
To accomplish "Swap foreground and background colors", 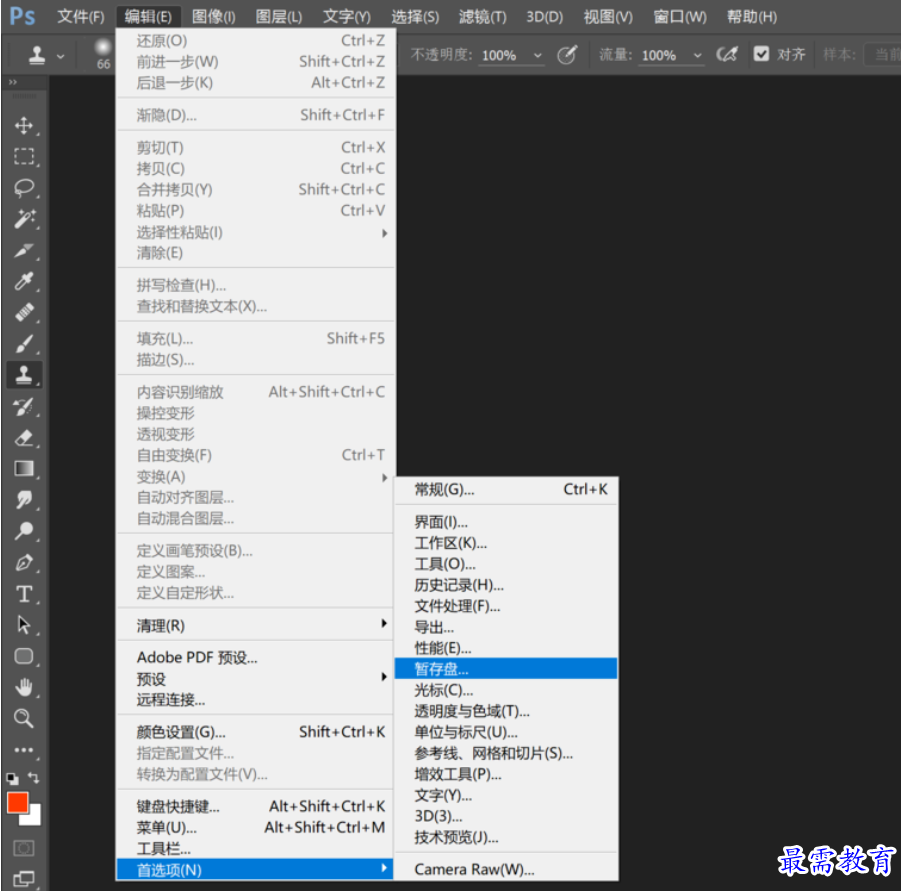I will [x=33, y=778].
